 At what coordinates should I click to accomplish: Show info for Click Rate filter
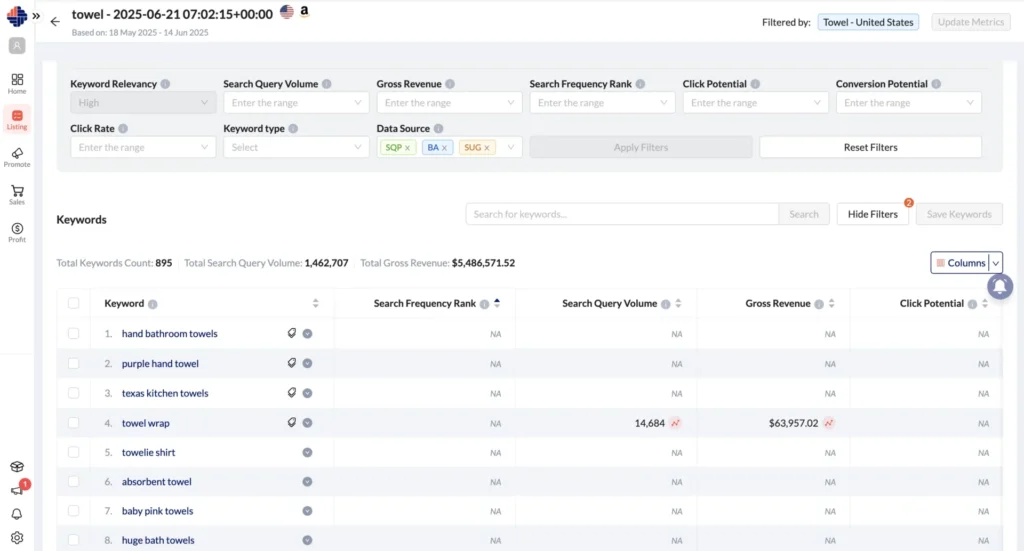click(x=123, y=129)
